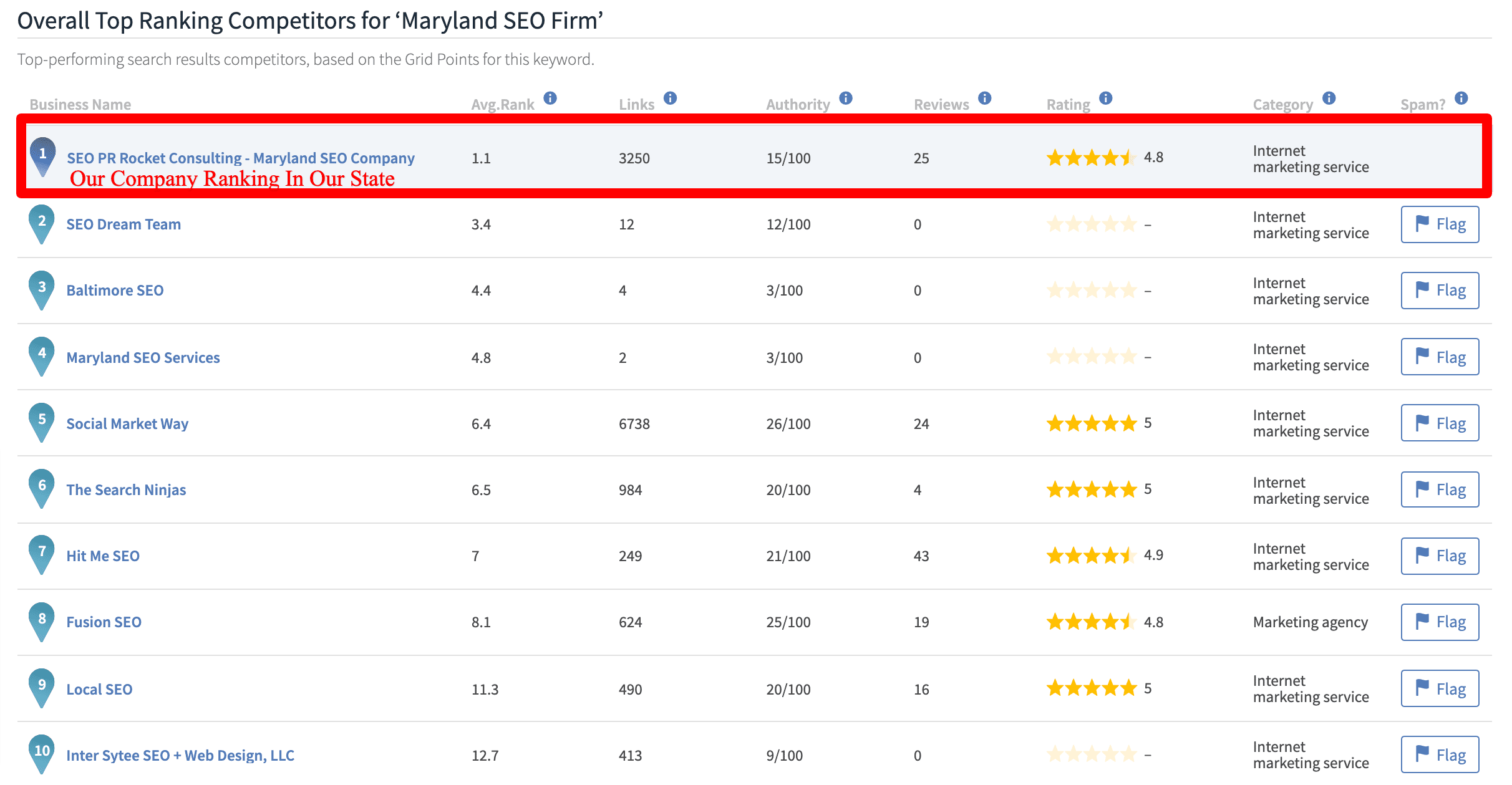Click the Category column info icon
Viewport: 1512px width, 785px height.
1329,98
